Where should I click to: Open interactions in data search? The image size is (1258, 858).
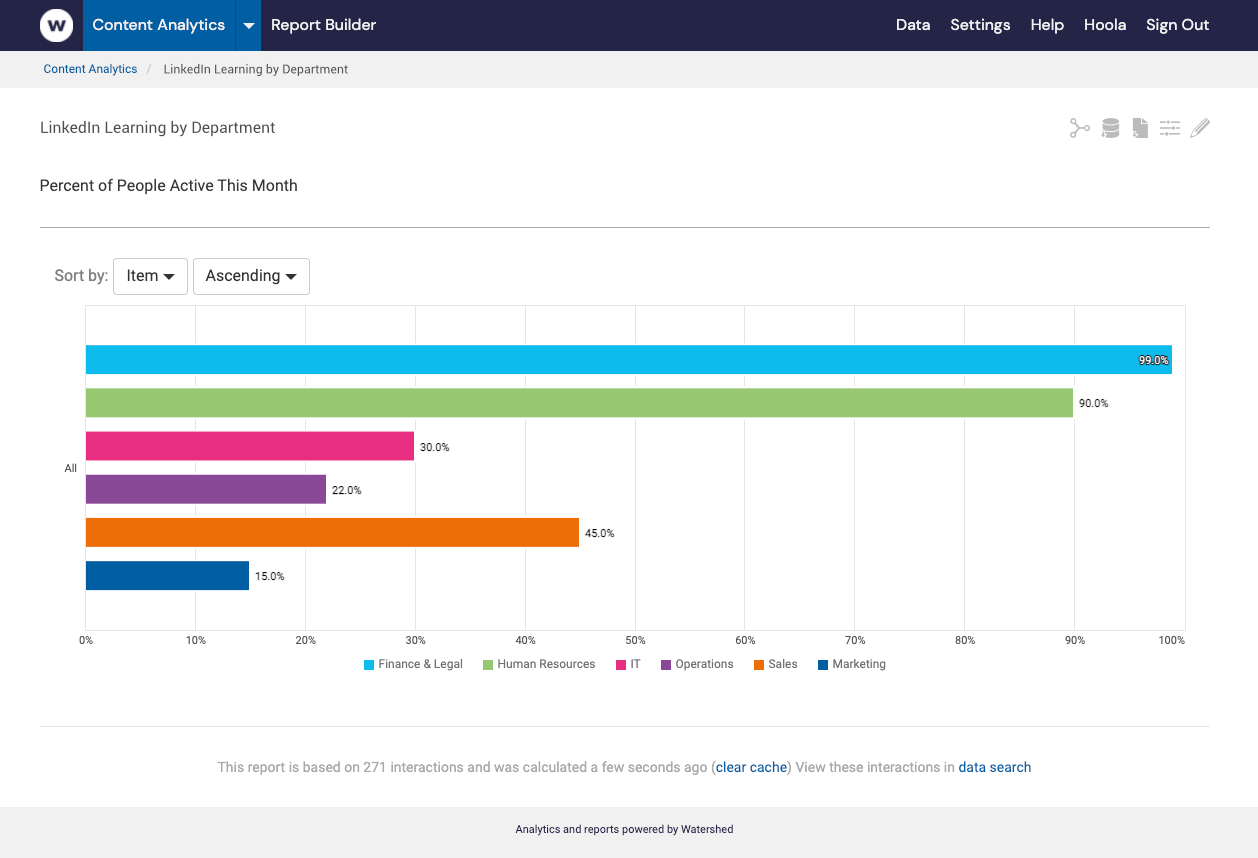coord(994,767)
